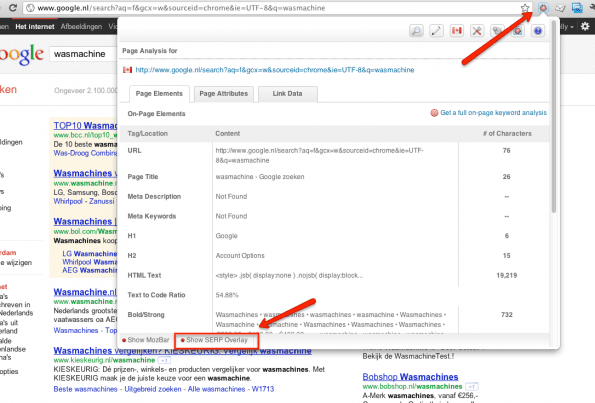595x403 pixels.
Task: Click the Google search box containing wasmachine
Action: tap(83, 54)
